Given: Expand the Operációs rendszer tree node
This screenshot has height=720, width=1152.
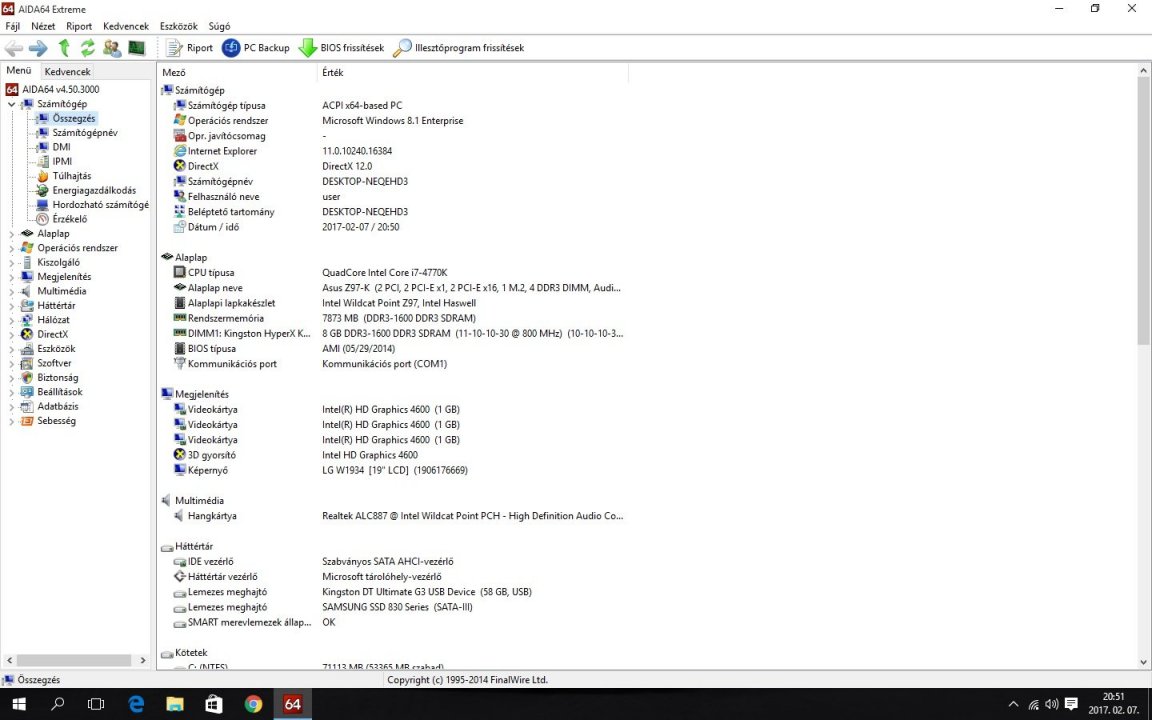Looking at the screenshot, I should 11,248.
